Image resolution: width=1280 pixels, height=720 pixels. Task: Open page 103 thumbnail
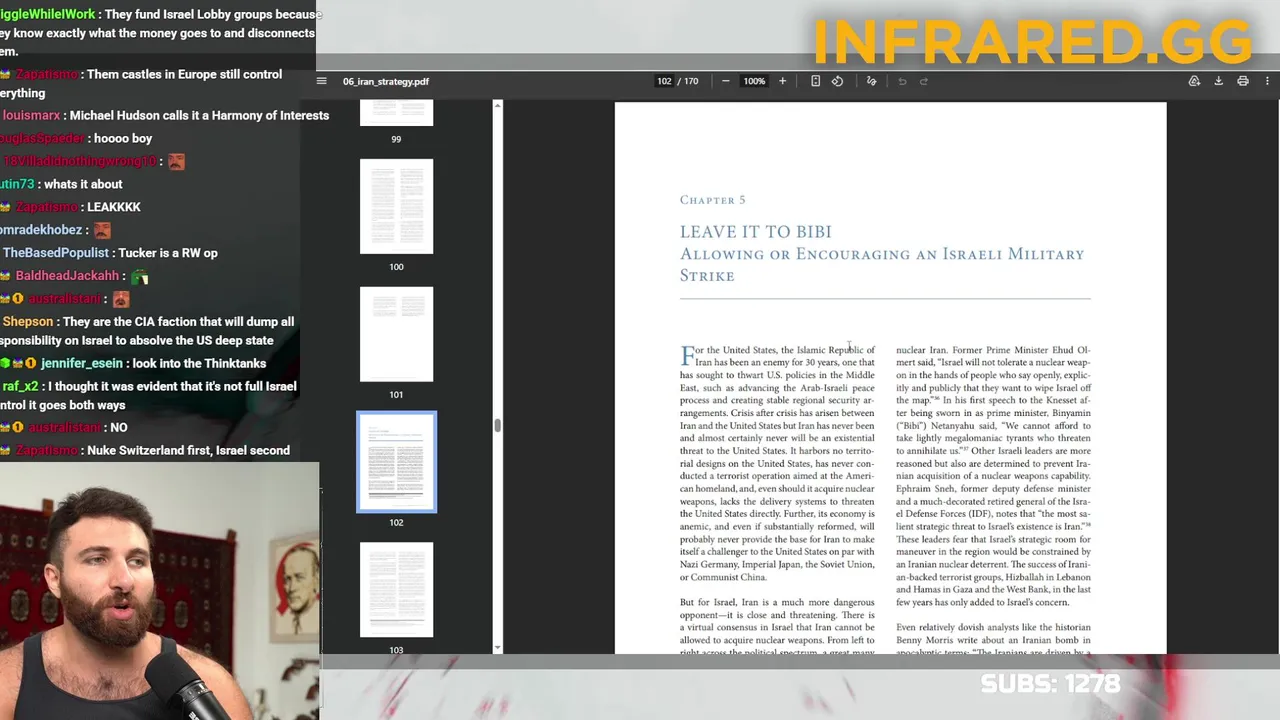point(397,590)
